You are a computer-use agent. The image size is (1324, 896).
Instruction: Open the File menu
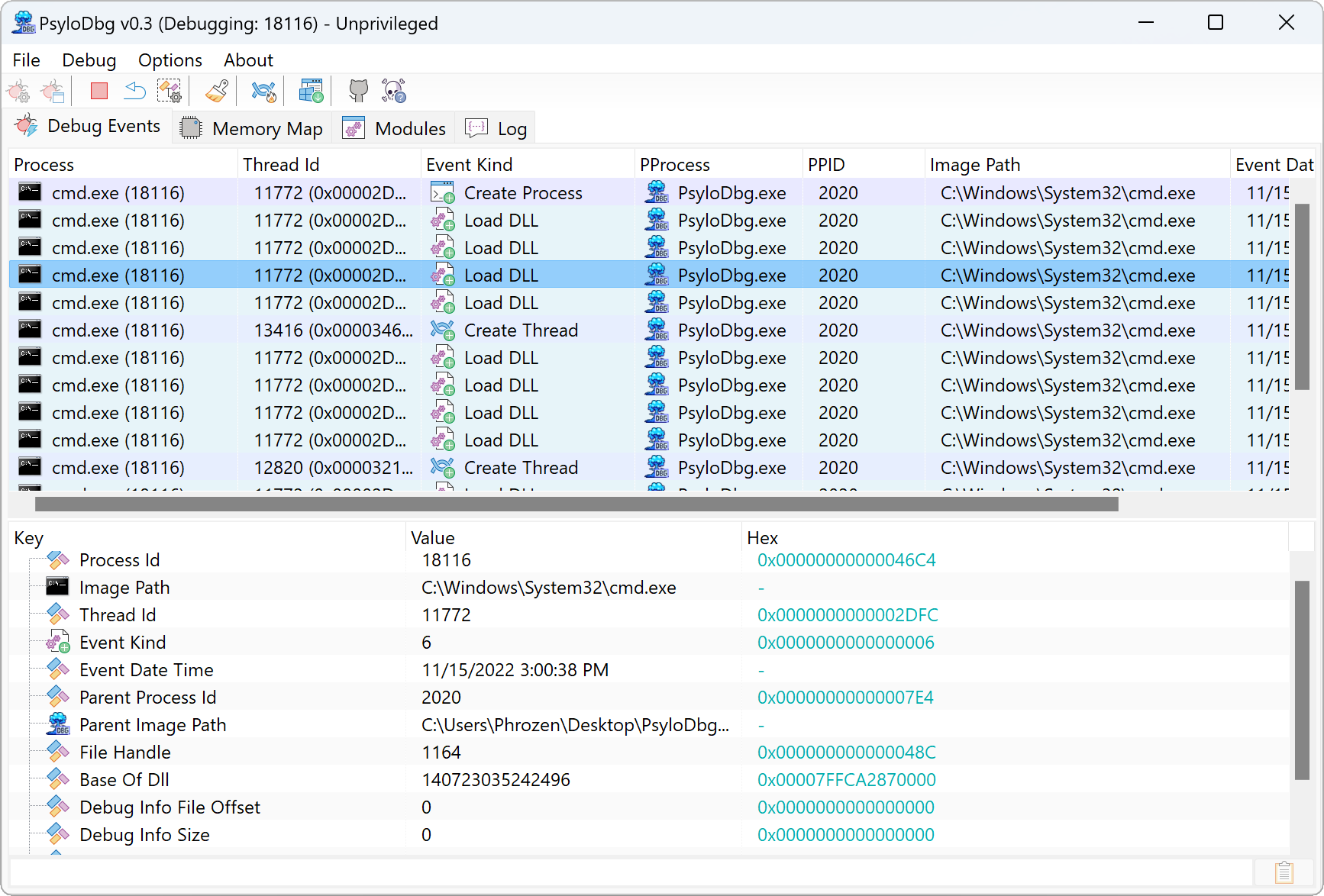[27, 60]
